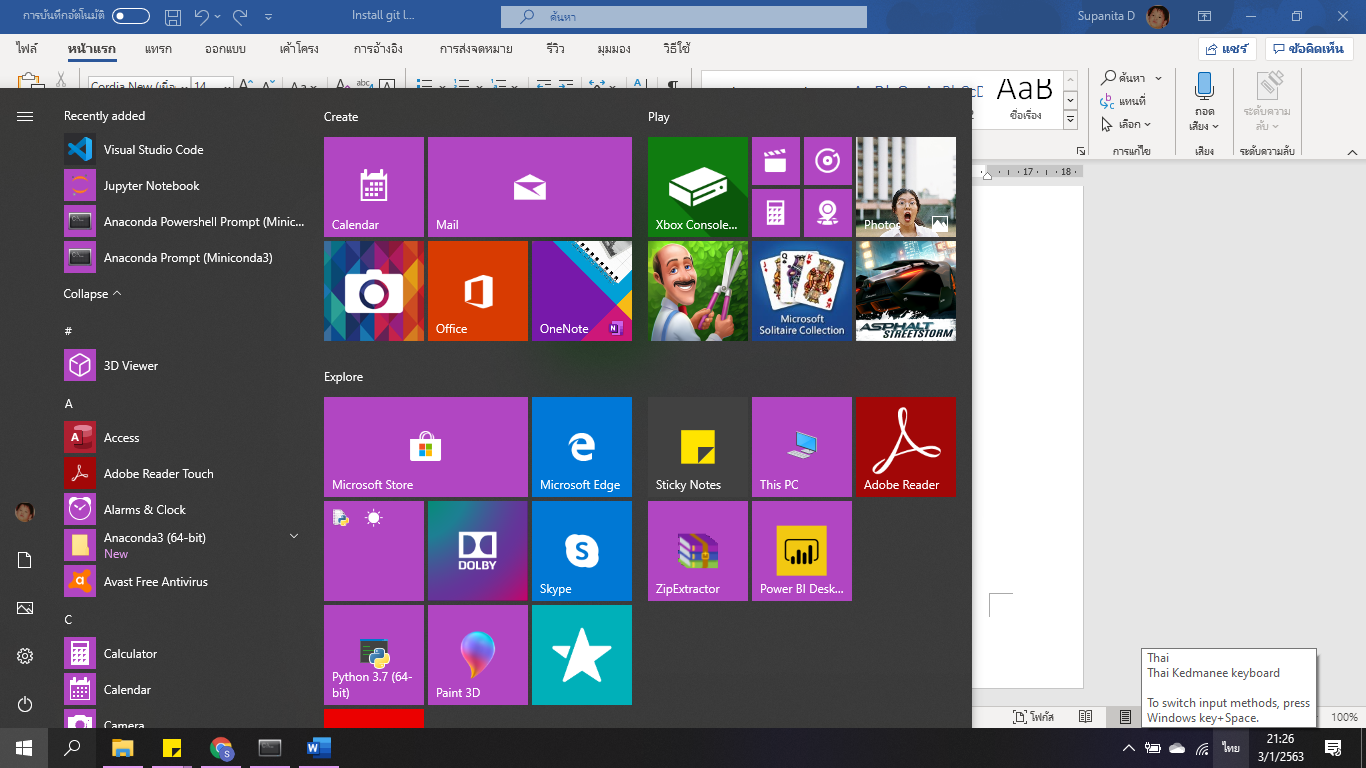The height and width of the screenshot is (768, 1366).
Task: Open the Gardenscapes game tile
Action: click(698, 291)
